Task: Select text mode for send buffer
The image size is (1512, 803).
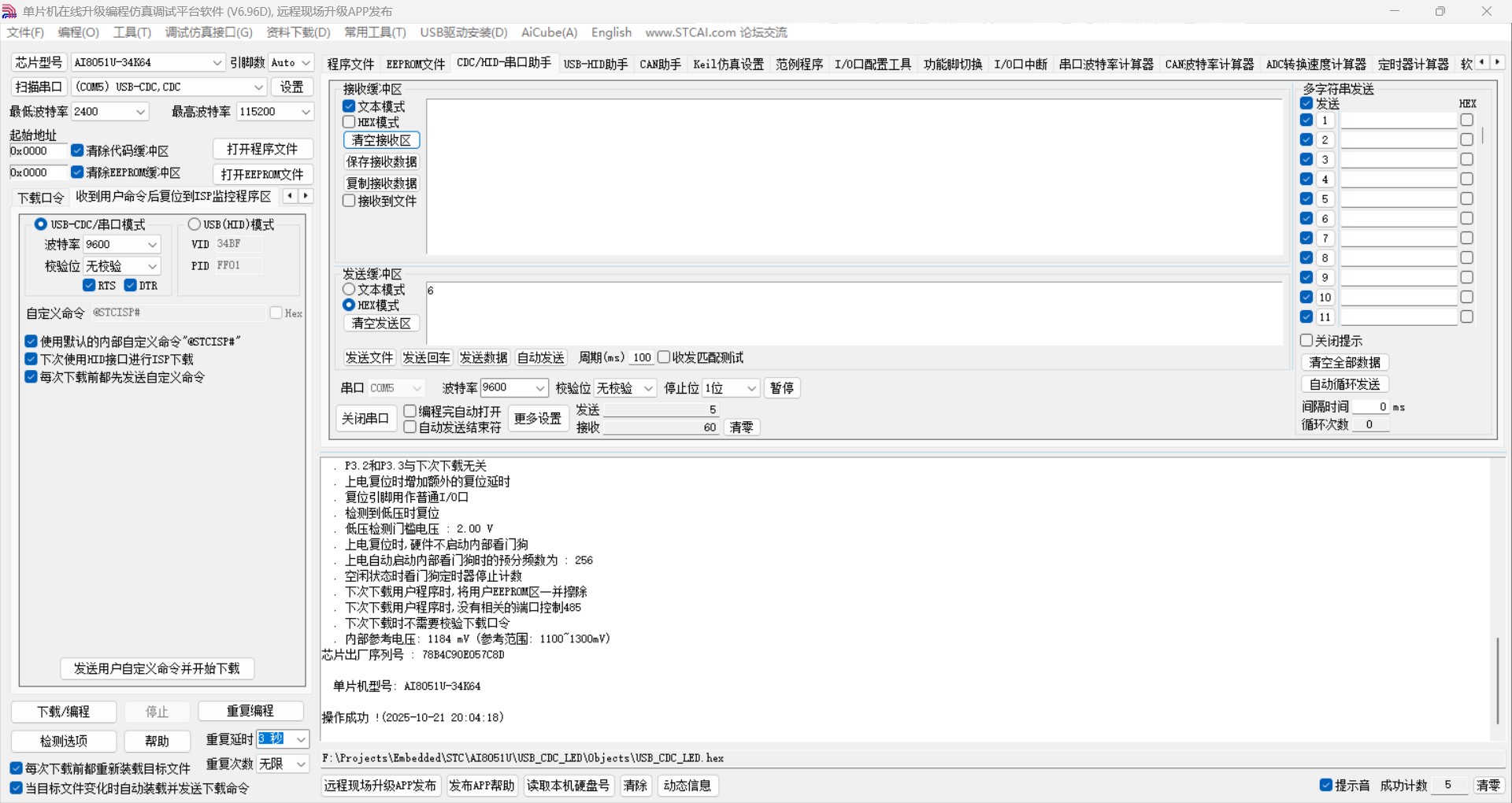Action: pos(350,290)
